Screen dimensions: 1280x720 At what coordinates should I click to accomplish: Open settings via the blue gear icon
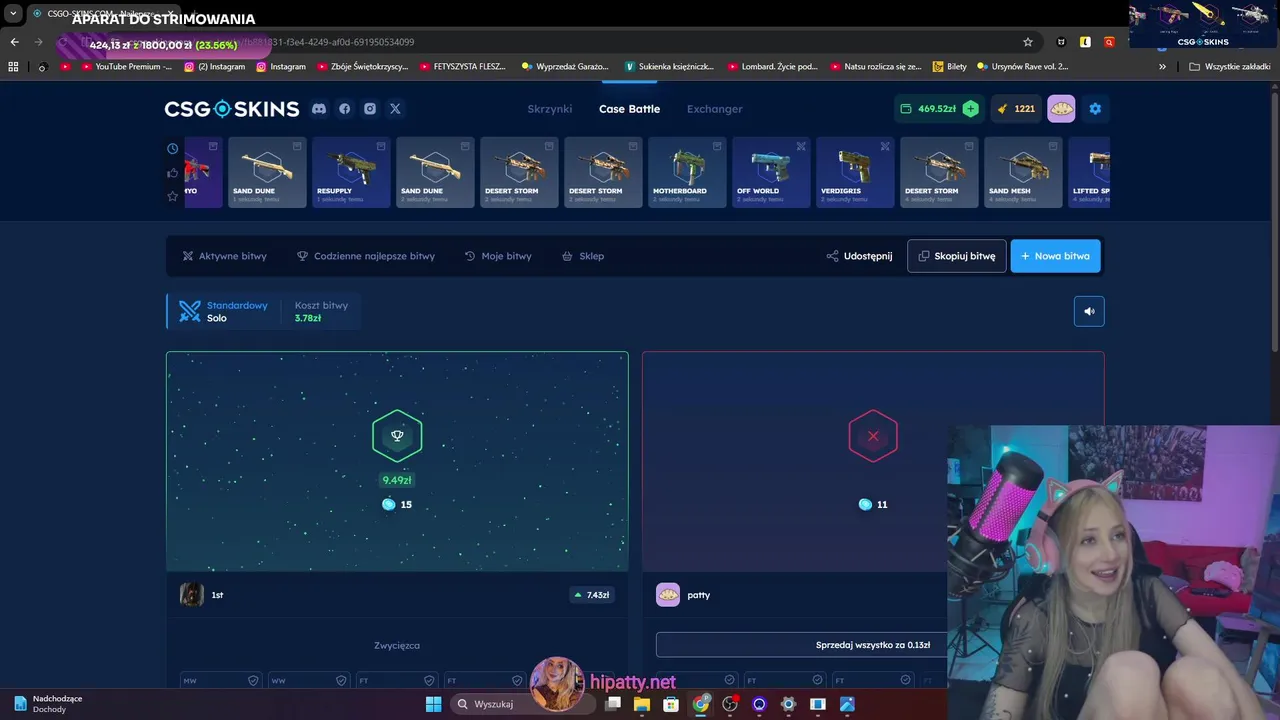pyautogui.click(x=1095, y=109)
